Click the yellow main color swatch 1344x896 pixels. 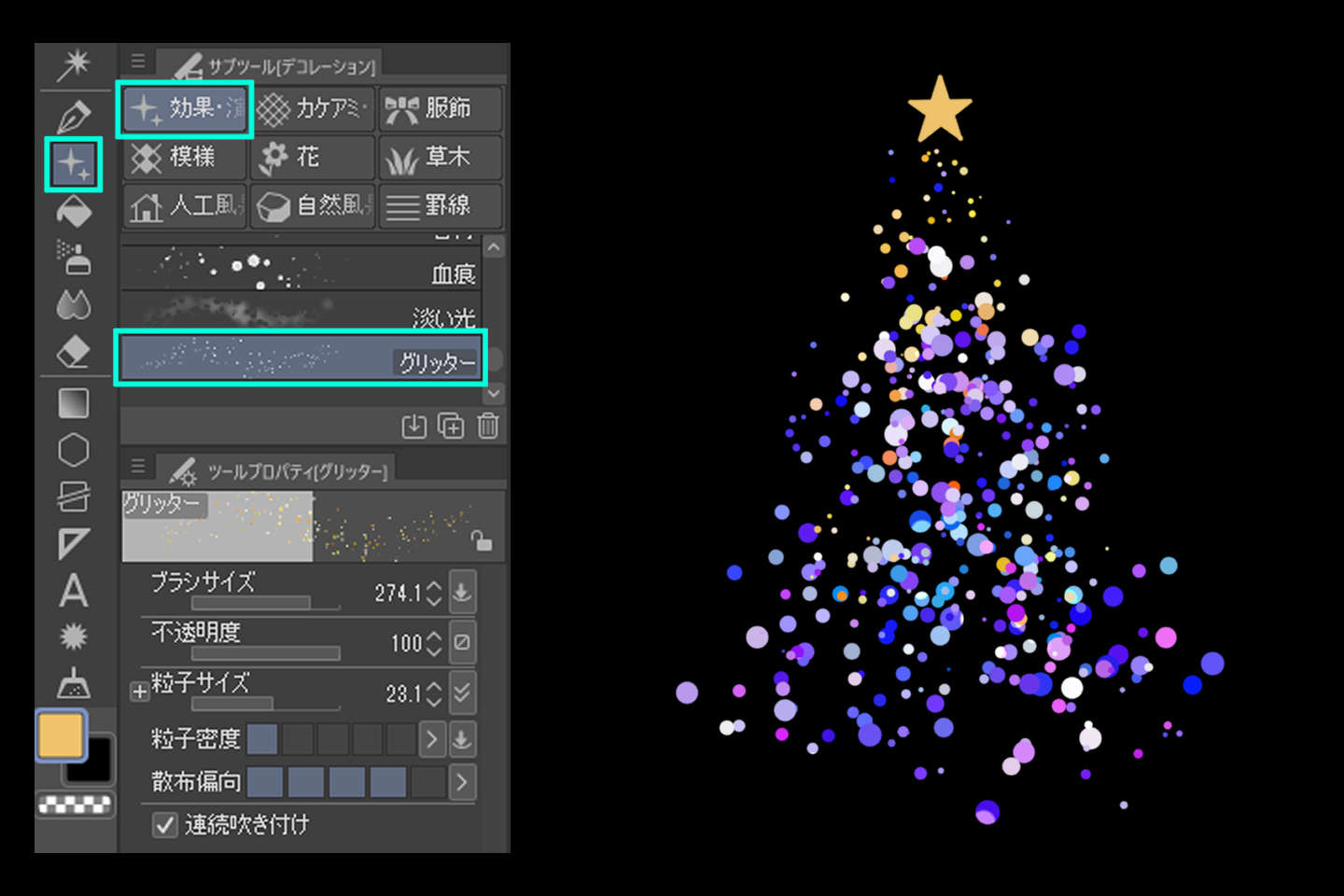(x=61, y=735)
